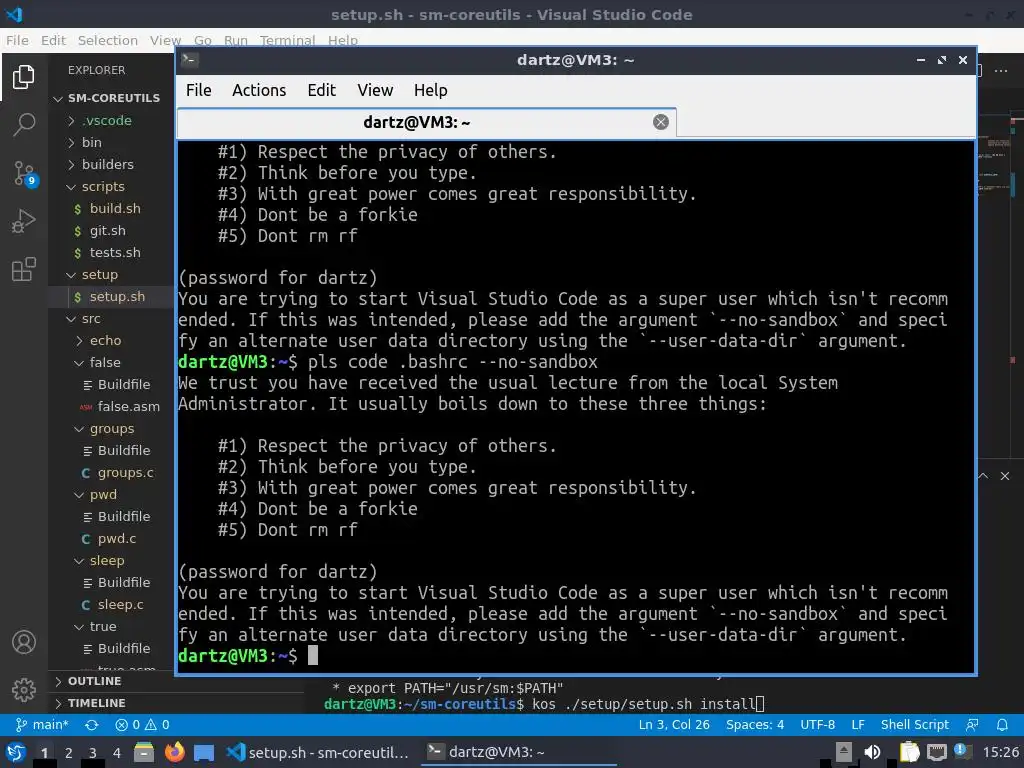Launch the file manager from the taskbar
The height and width of the screenshot is (768, 1024).
coord(144,752)
